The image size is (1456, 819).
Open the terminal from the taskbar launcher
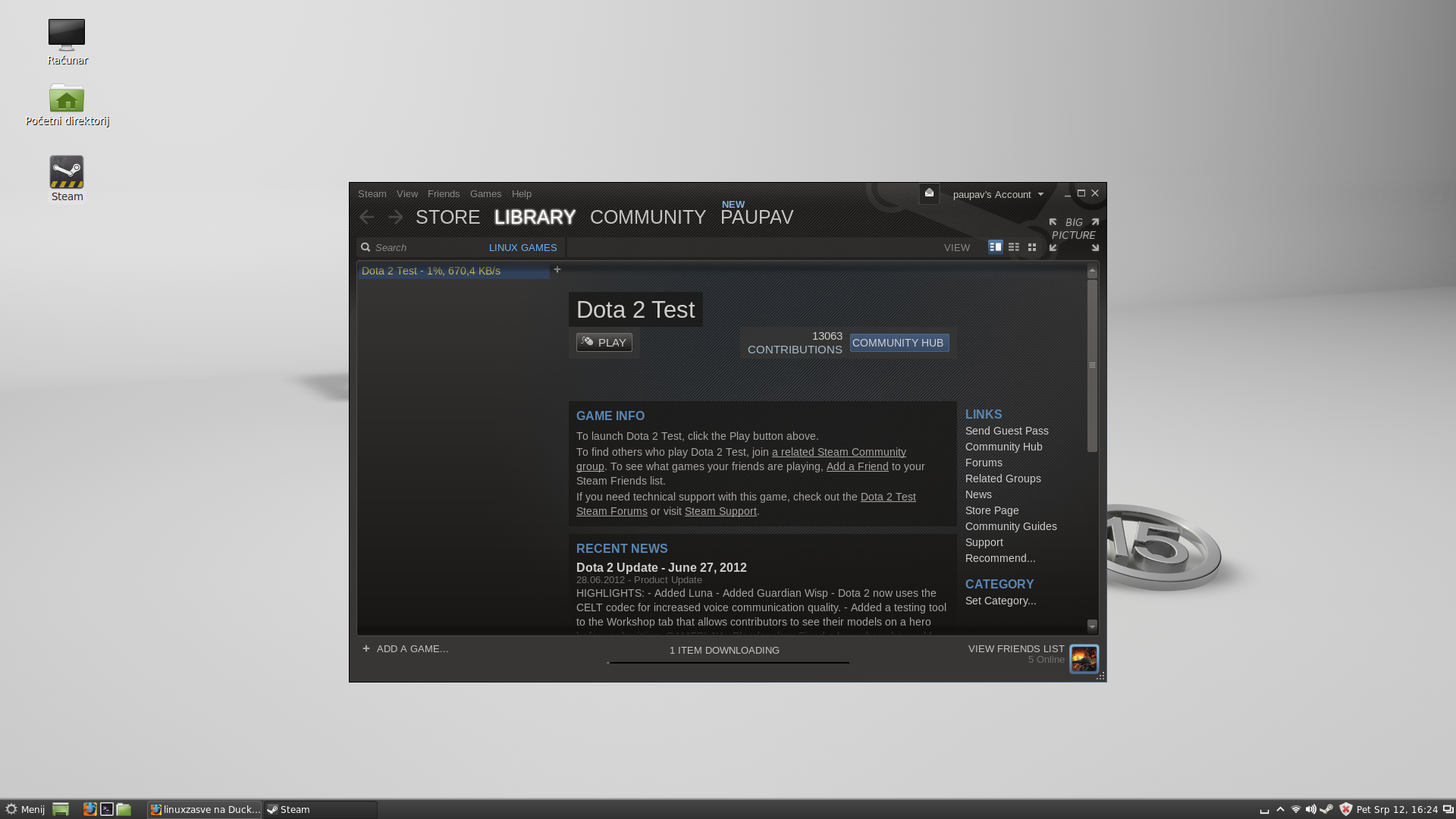107,809
